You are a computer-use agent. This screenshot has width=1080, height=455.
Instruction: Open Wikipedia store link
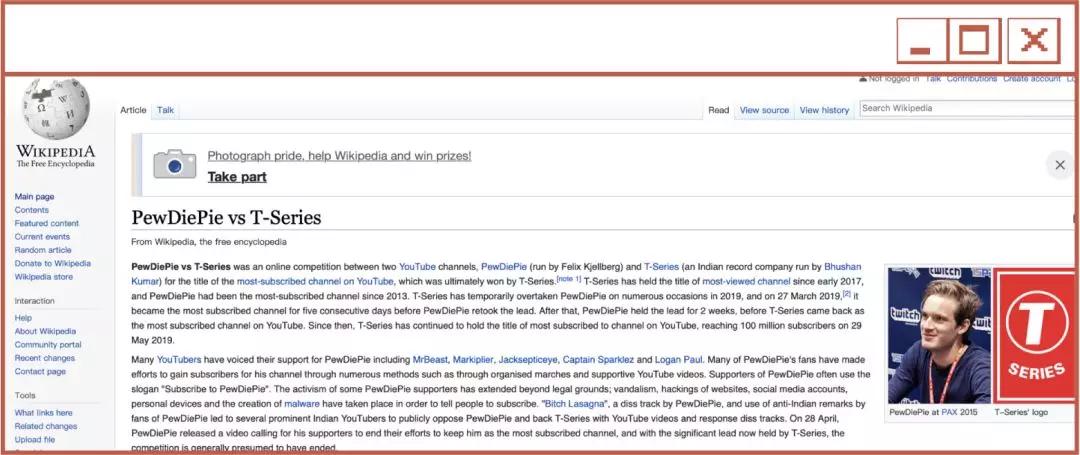click(43, 277)
